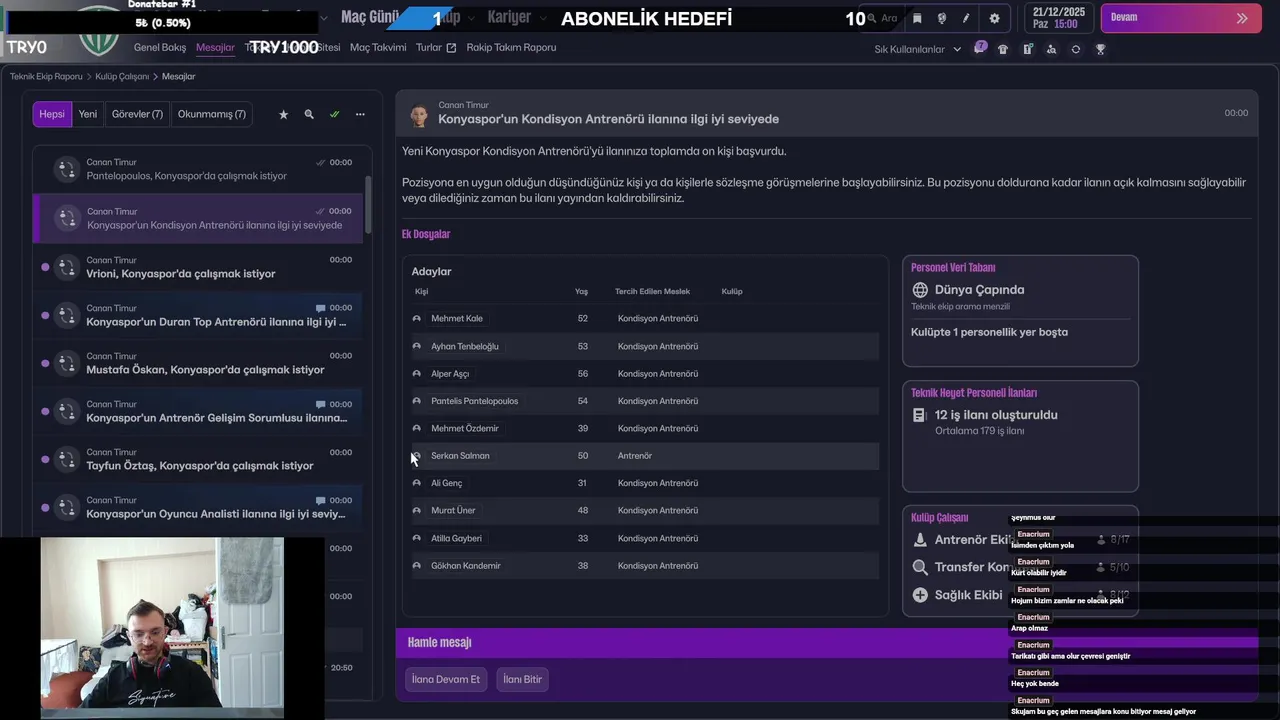Click the globe icon beside Dünya Çapında

(x=920, y=290)
